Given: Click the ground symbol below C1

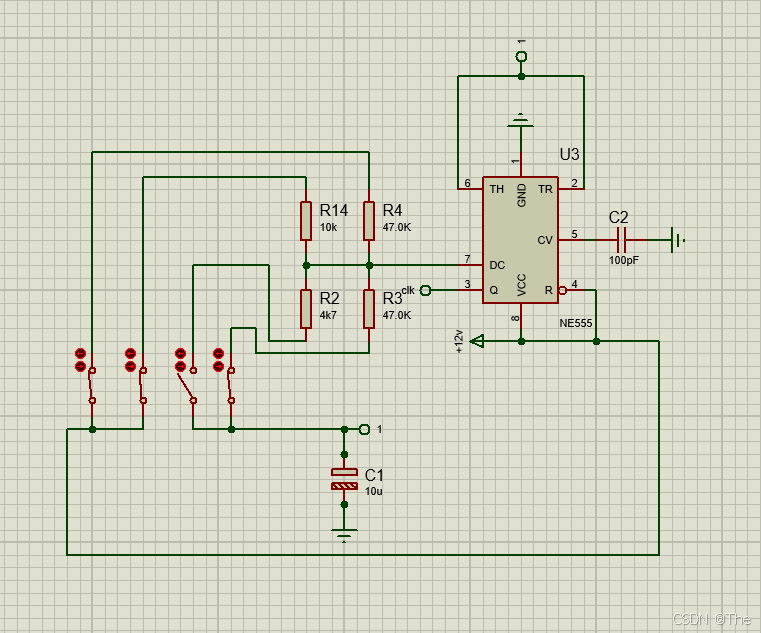Looking at the screenshot, I should [x=344, y=535].
